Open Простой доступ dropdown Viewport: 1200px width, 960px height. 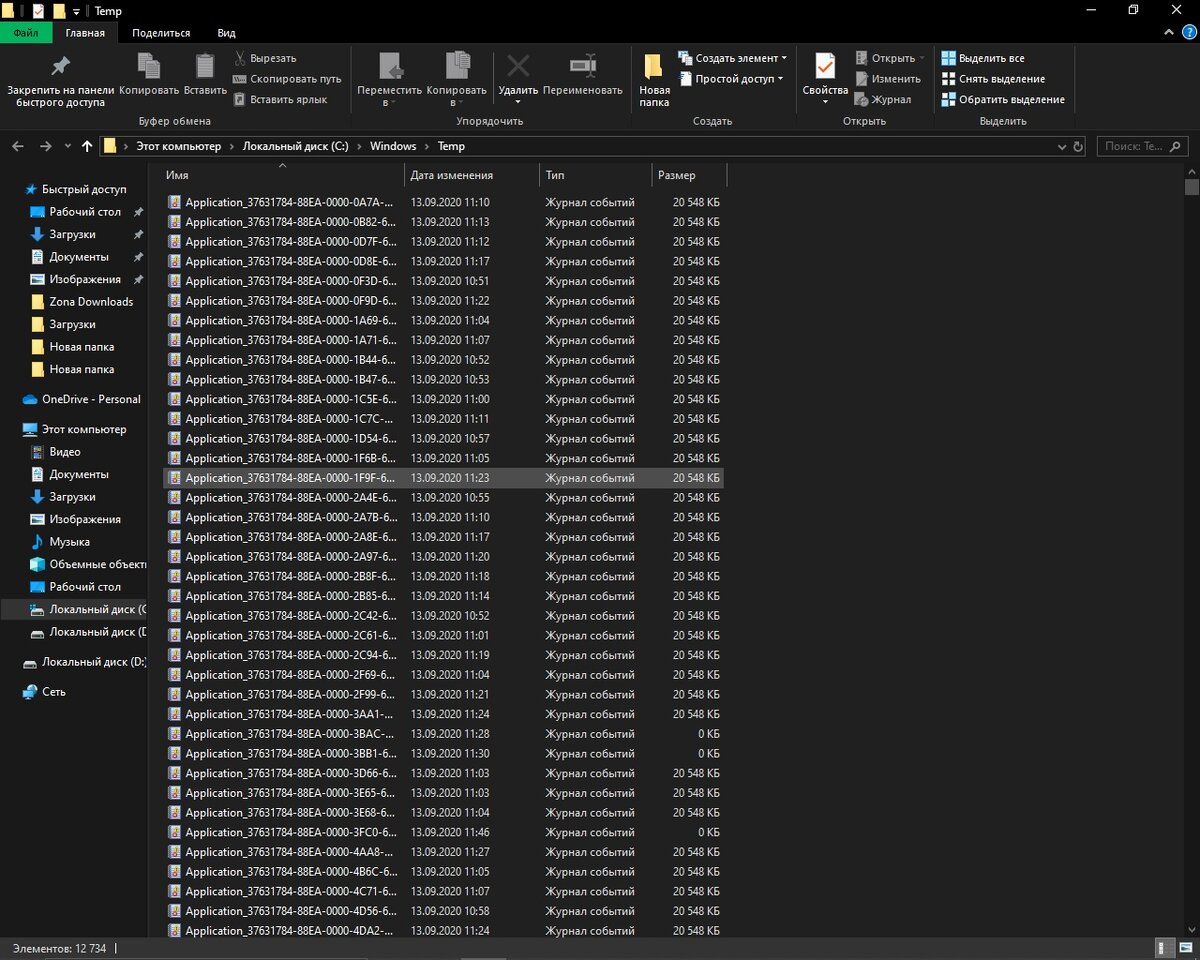pyautogui.click(x=731, y=79)
